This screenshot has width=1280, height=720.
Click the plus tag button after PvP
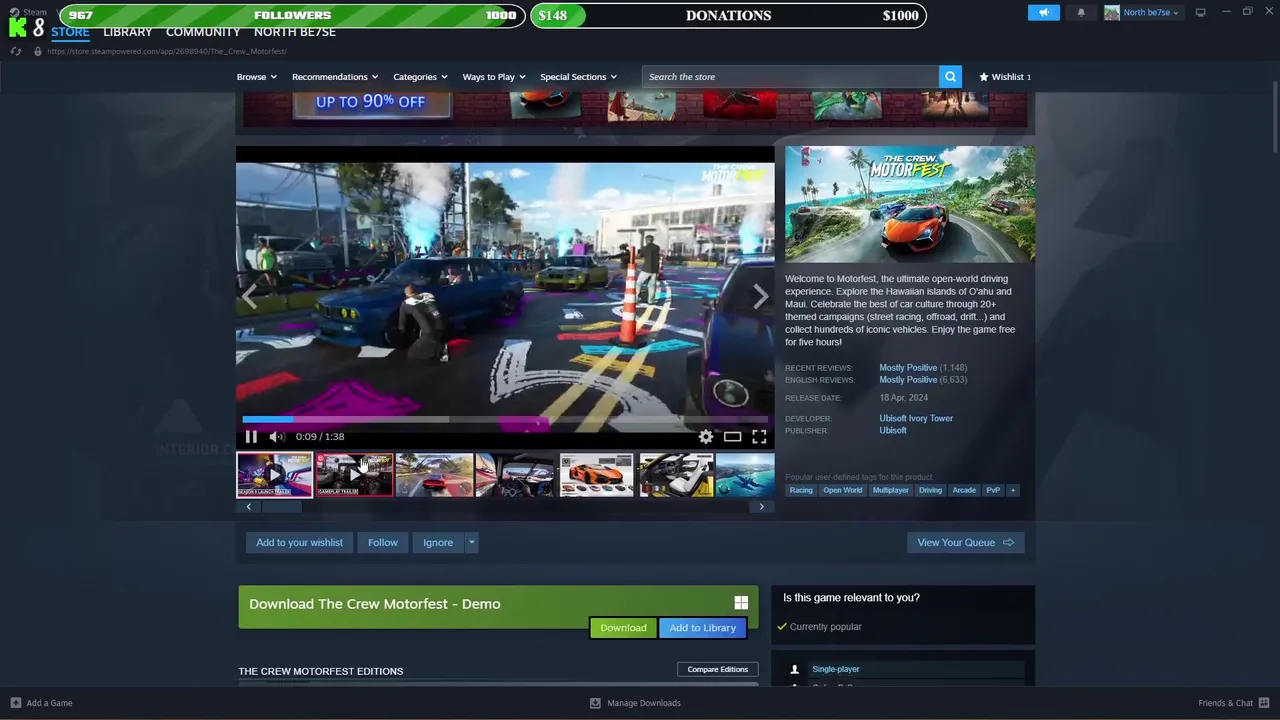tap(1013, 490)
